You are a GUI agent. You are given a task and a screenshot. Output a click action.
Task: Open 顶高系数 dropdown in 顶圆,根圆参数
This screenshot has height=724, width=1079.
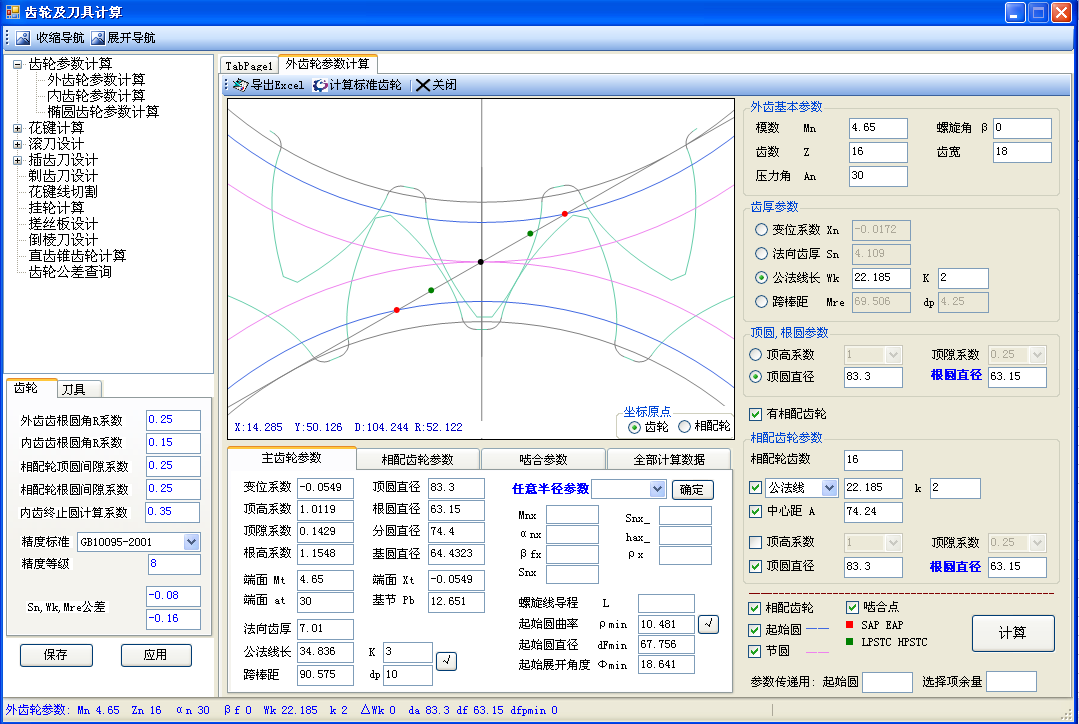[894, 355]
